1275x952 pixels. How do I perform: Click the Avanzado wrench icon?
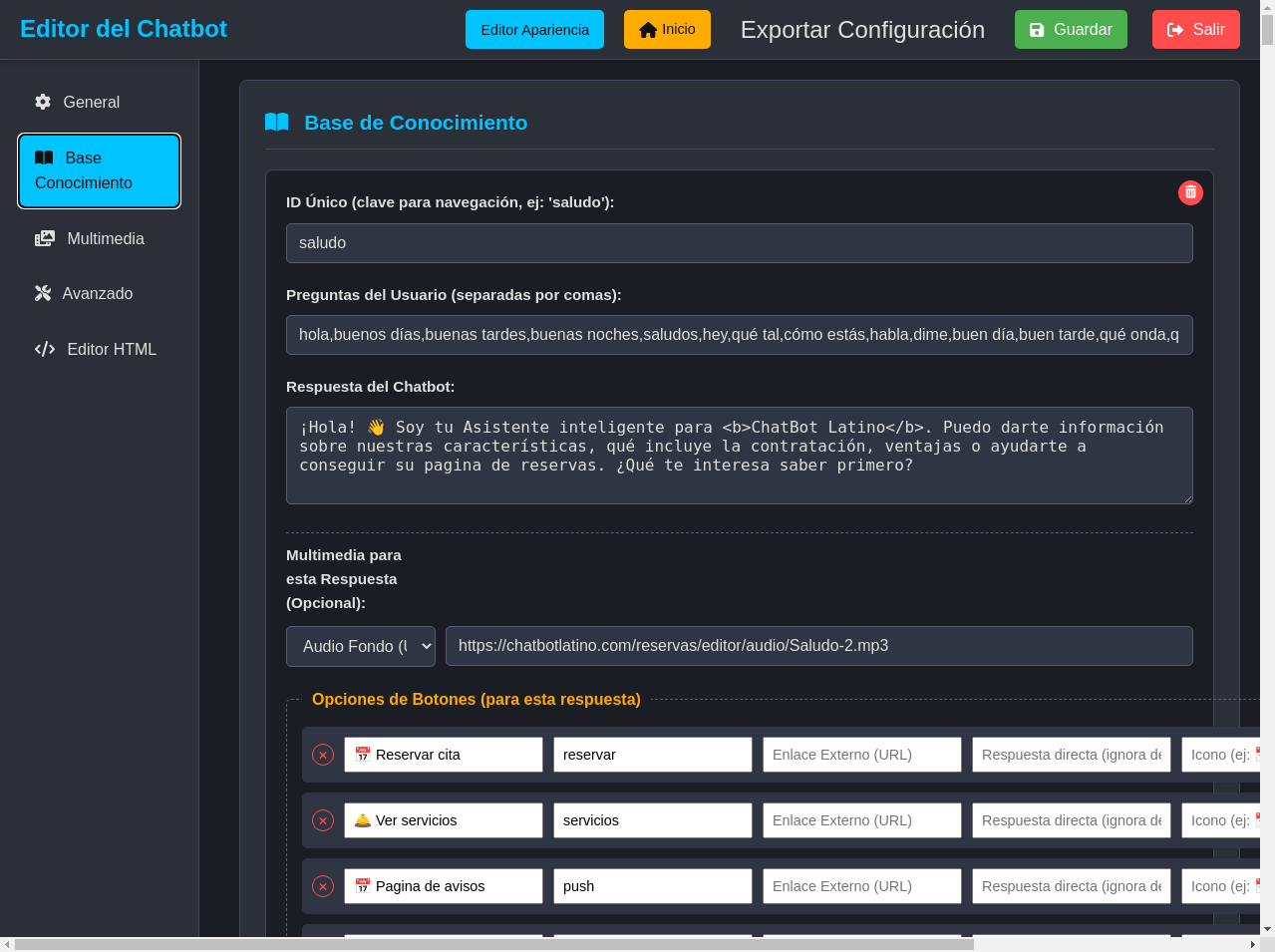pyautogui.click(x=42, y=293)
